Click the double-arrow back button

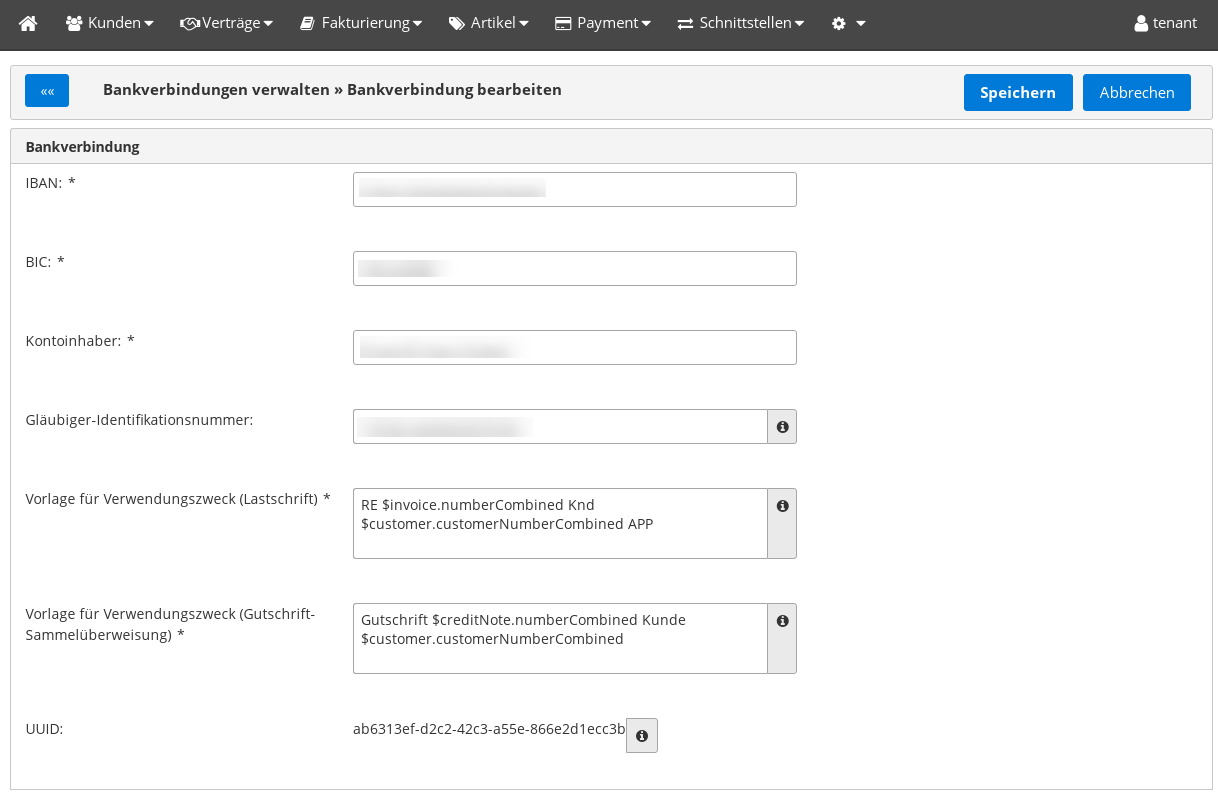(47, 91)
